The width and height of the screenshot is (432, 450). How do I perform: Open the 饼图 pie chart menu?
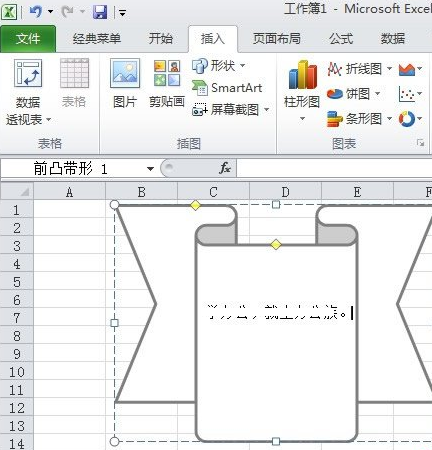[x=353, y=94]
